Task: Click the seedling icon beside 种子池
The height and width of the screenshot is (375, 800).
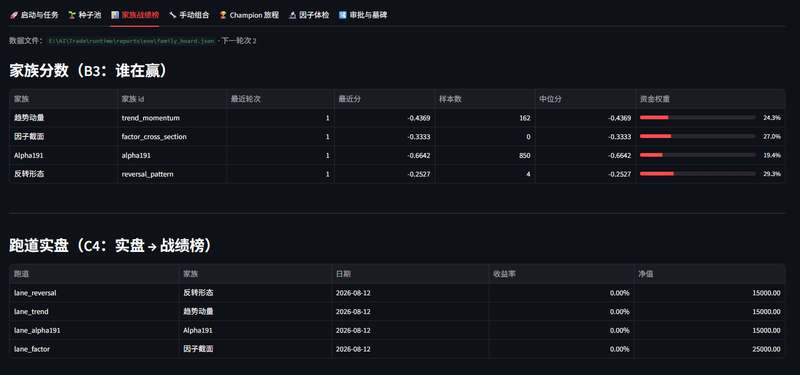Action: 72,15
